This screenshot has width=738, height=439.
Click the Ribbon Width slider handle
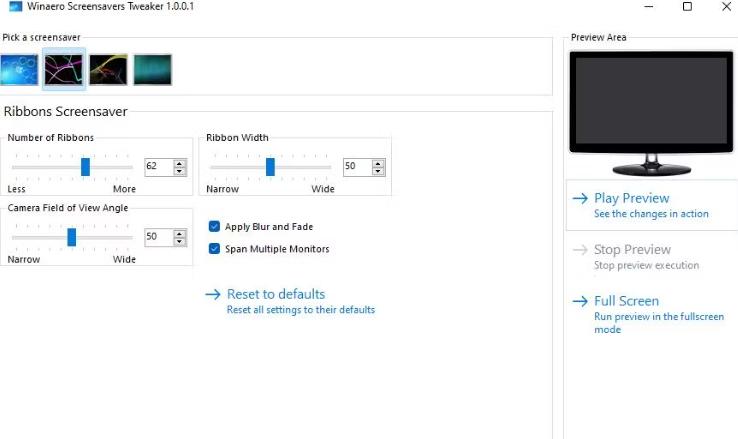[x=270, y=167]
